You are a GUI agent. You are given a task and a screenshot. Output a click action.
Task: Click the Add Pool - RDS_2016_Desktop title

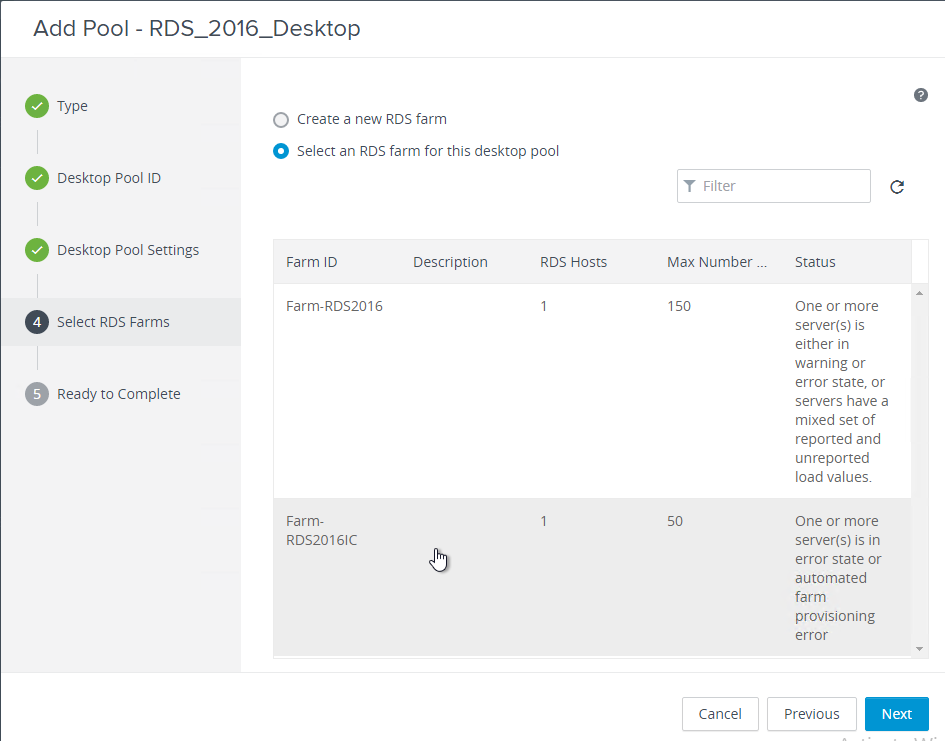[196, 28]
